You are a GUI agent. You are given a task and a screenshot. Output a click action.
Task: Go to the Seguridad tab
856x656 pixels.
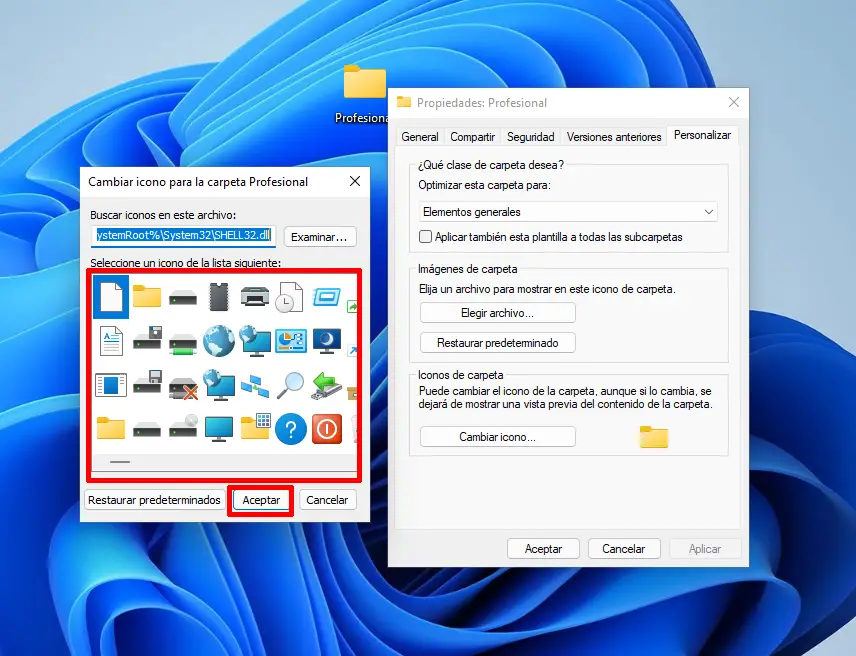coord(531,137)
